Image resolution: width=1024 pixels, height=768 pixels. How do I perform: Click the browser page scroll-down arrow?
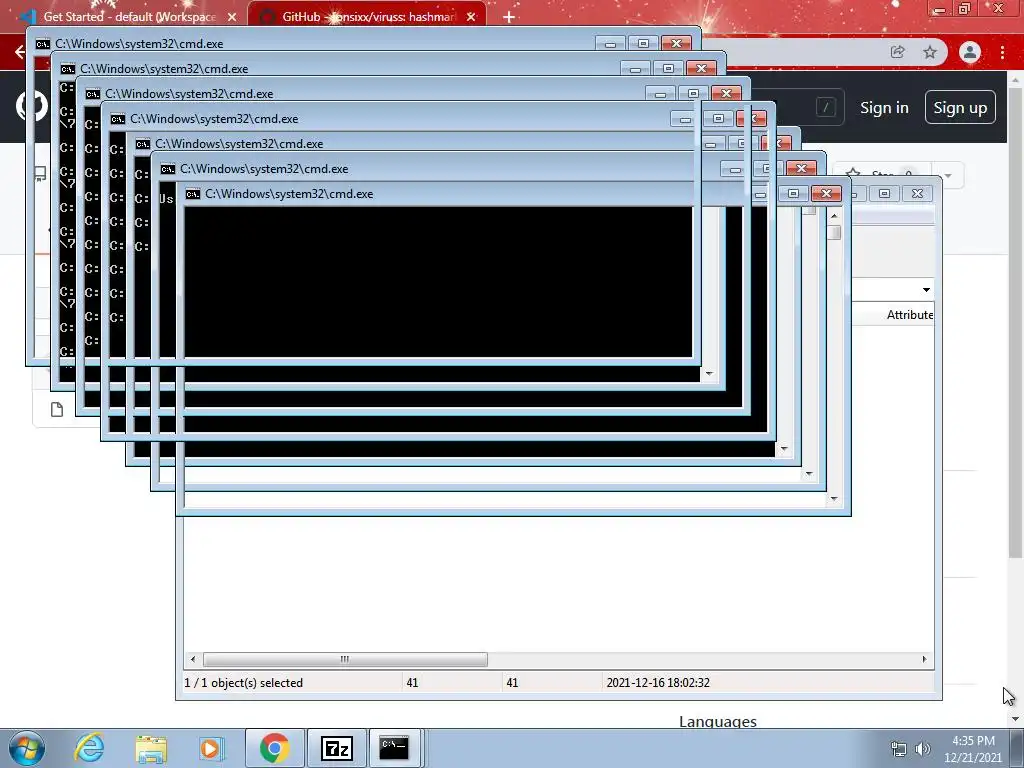click(1015, 719)
